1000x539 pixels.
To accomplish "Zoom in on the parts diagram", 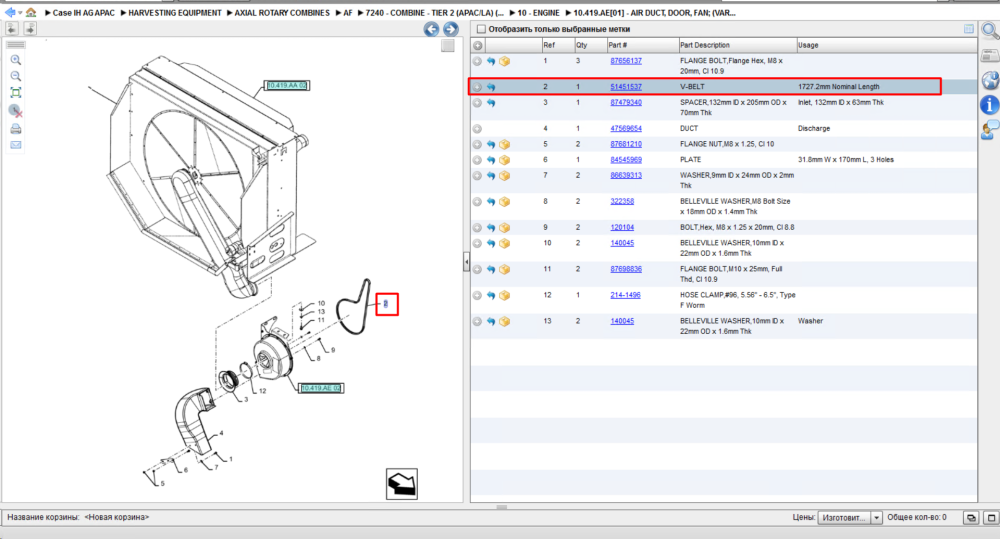I will click(16, 60).
